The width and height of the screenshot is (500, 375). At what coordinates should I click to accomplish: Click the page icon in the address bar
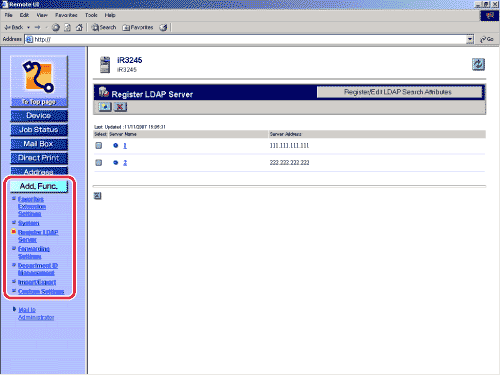[29, 39]
